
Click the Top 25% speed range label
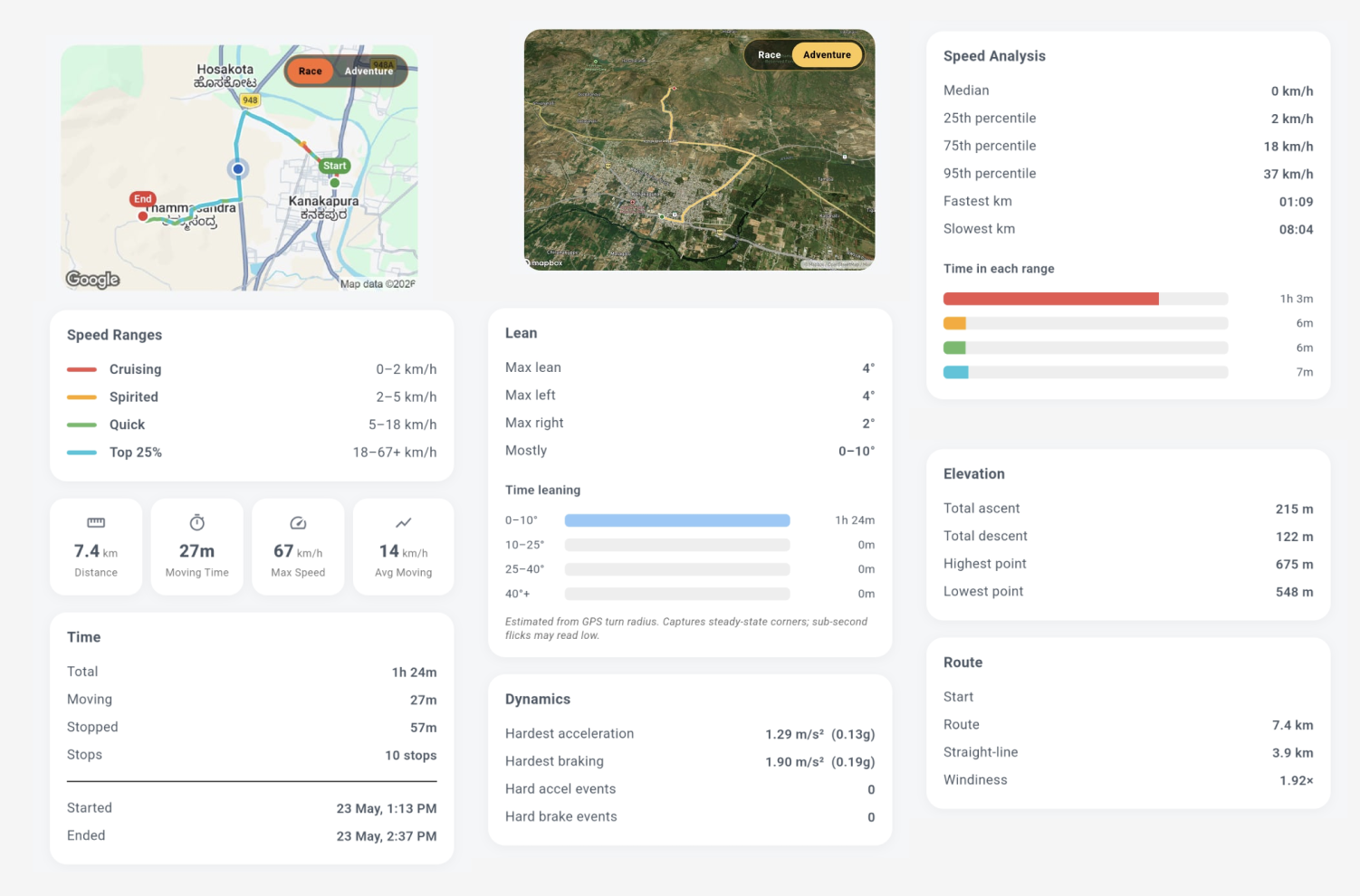coord(136,453)
